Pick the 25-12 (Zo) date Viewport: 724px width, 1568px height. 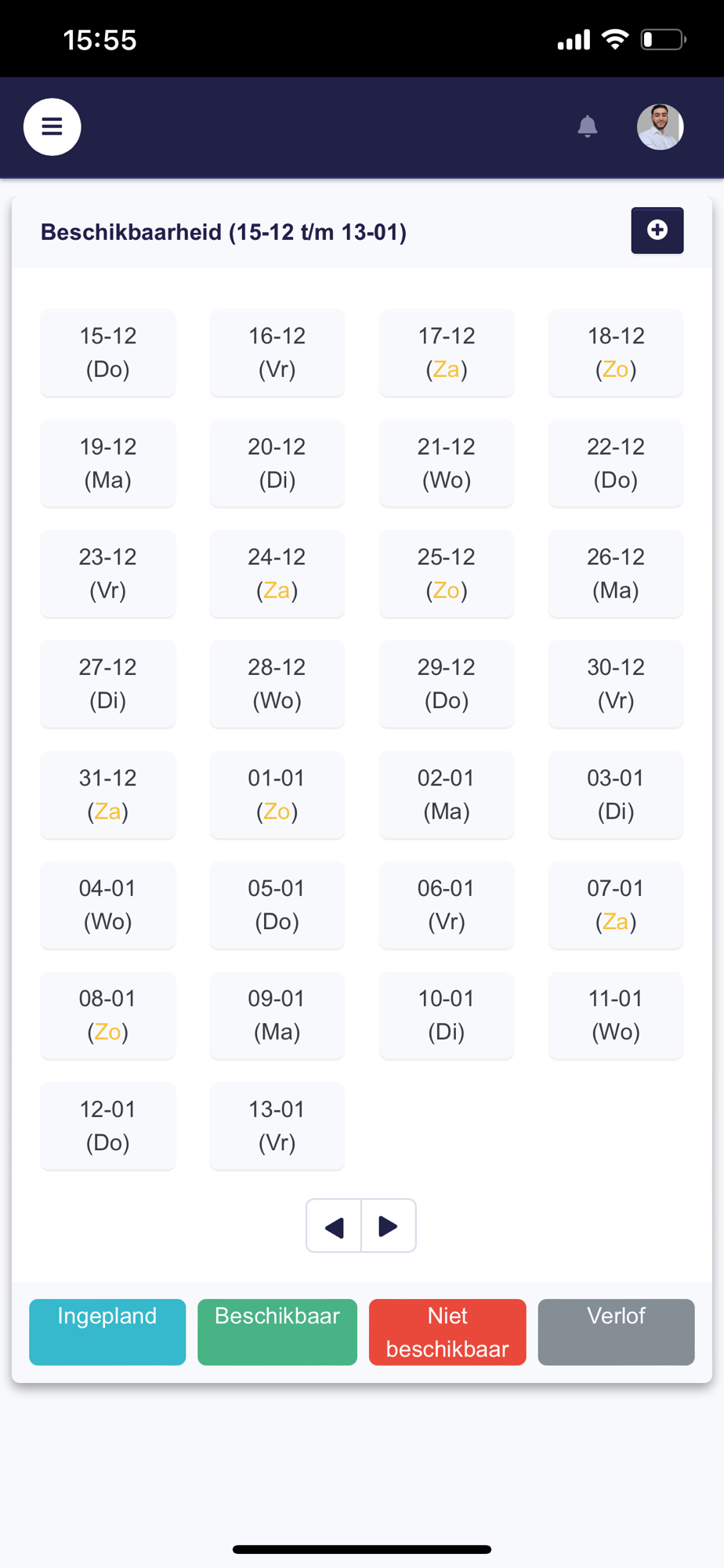click(x=447, y=573)
